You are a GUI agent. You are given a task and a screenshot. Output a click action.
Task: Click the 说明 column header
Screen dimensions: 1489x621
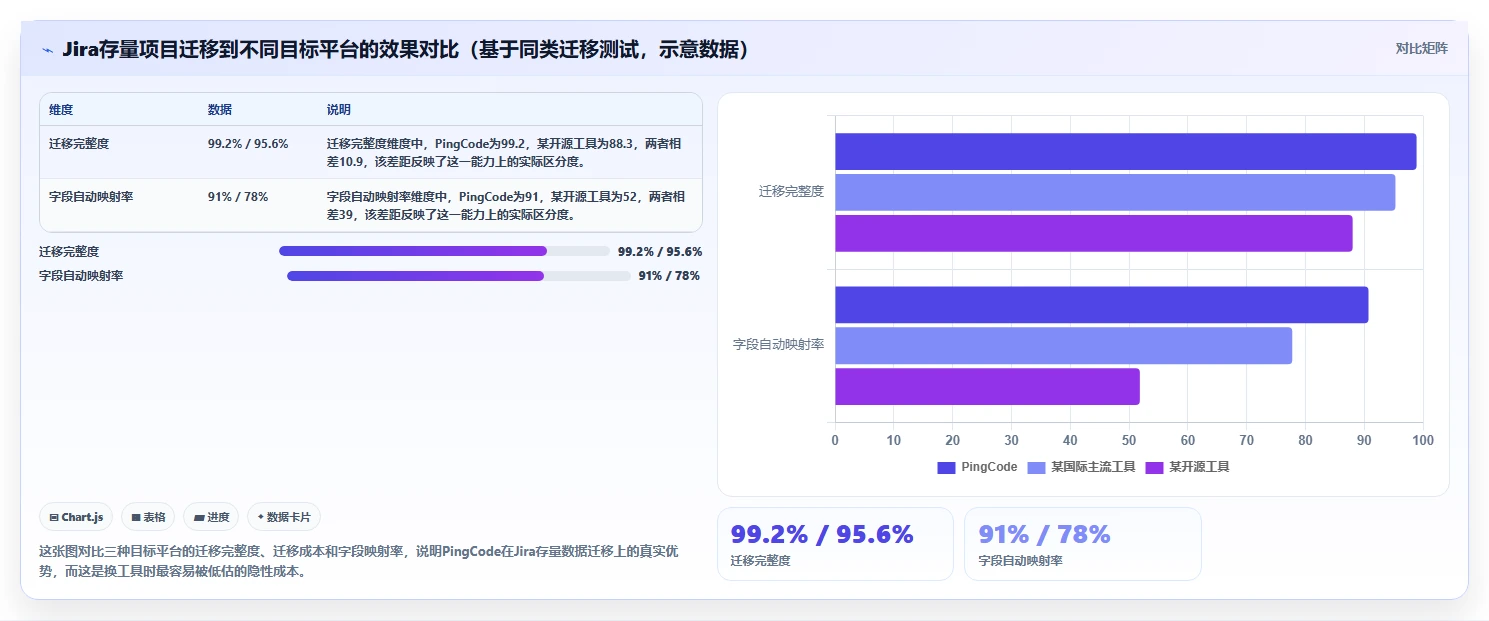click(x=339, y=109)
